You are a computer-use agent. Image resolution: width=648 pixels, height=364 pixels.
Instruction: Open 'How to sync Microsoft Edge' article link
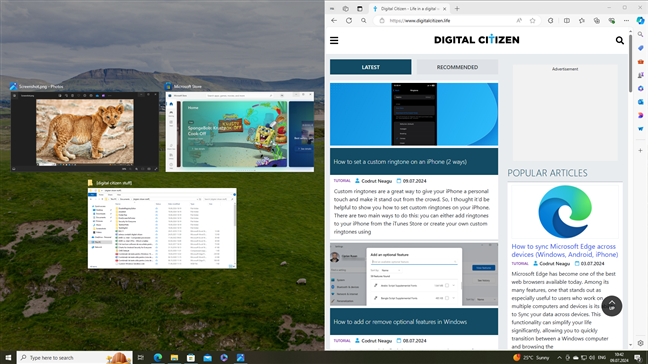565,250
